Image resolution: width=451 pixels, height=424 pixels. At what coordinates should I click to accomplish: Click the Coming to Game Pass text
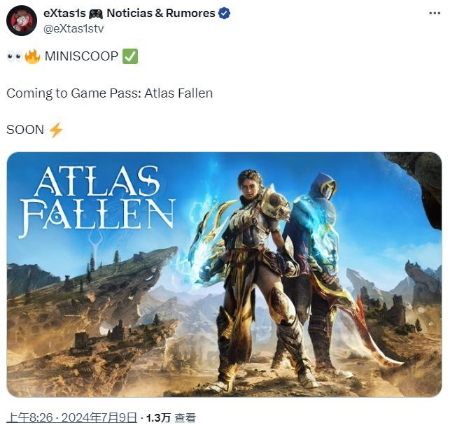click(x=109, y=93)
